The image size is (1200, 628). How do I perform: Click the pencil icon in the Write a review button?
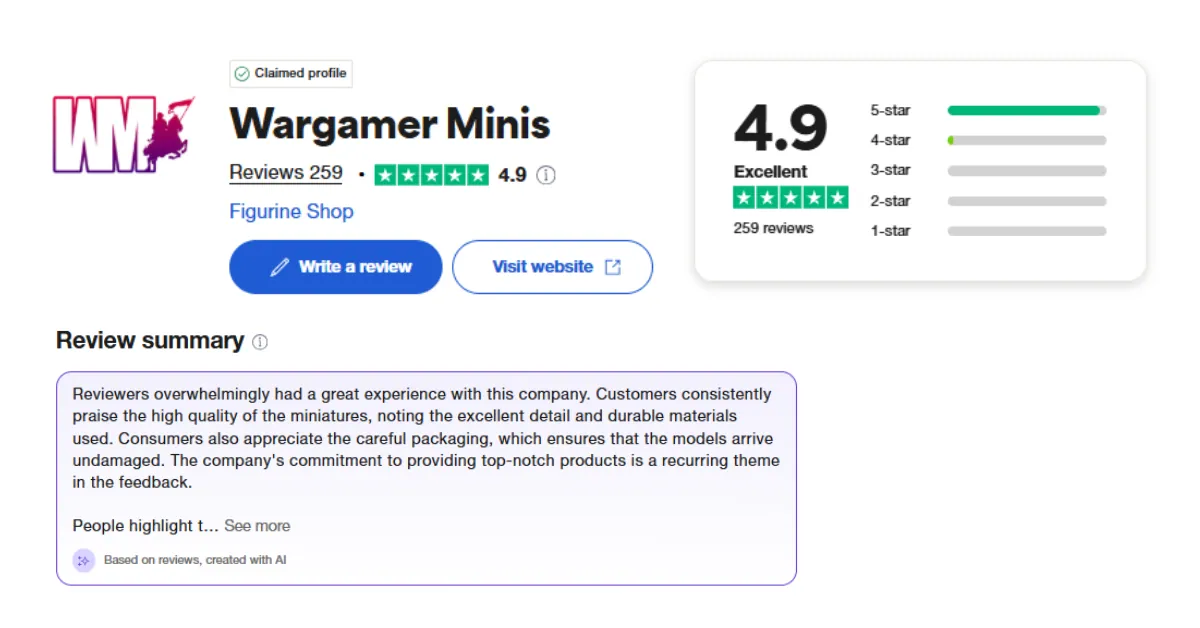(x=281, y=266)
